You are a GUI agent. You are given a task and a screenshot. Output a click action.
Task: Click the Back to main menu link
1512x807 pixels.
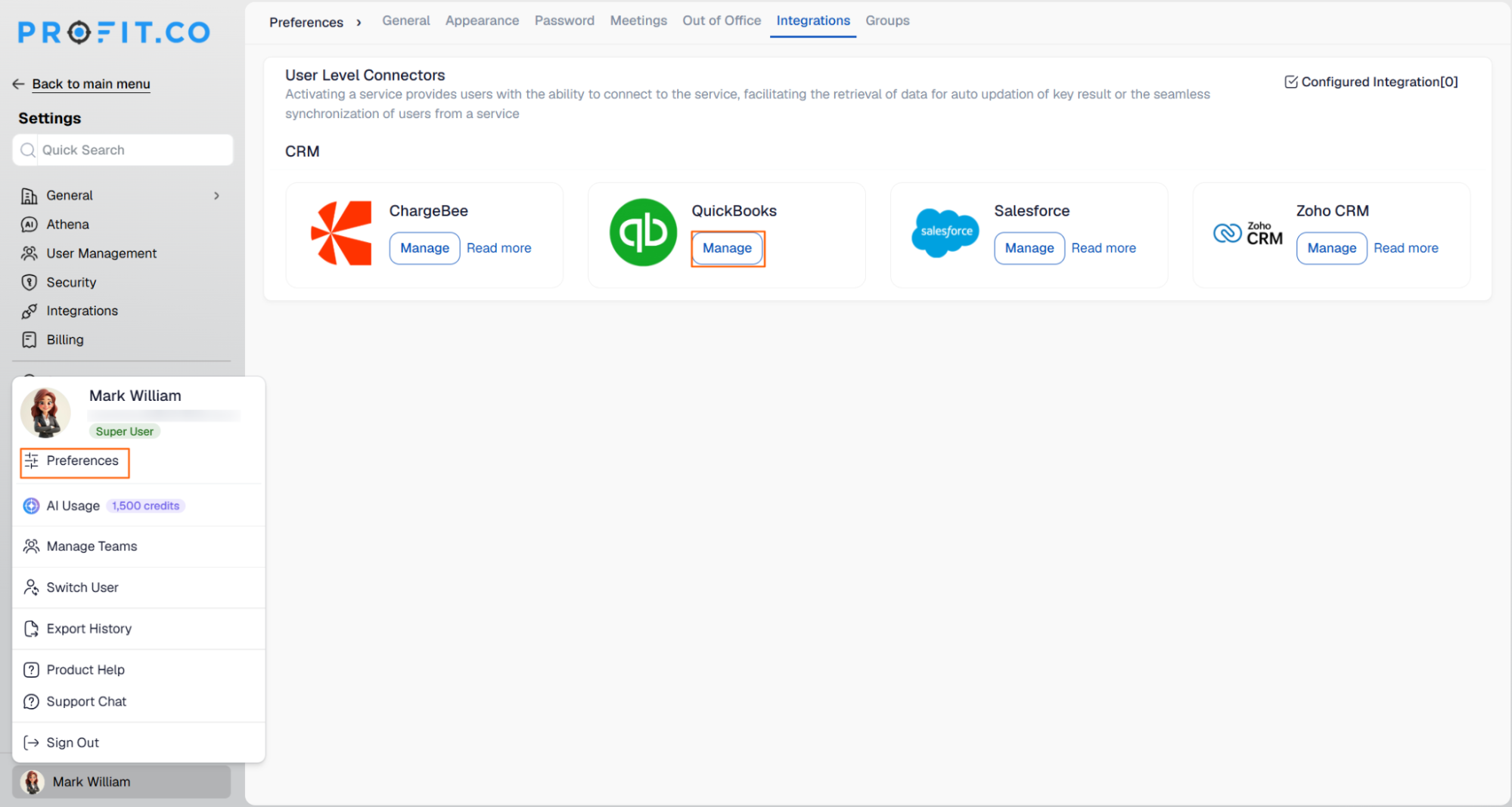91,84
